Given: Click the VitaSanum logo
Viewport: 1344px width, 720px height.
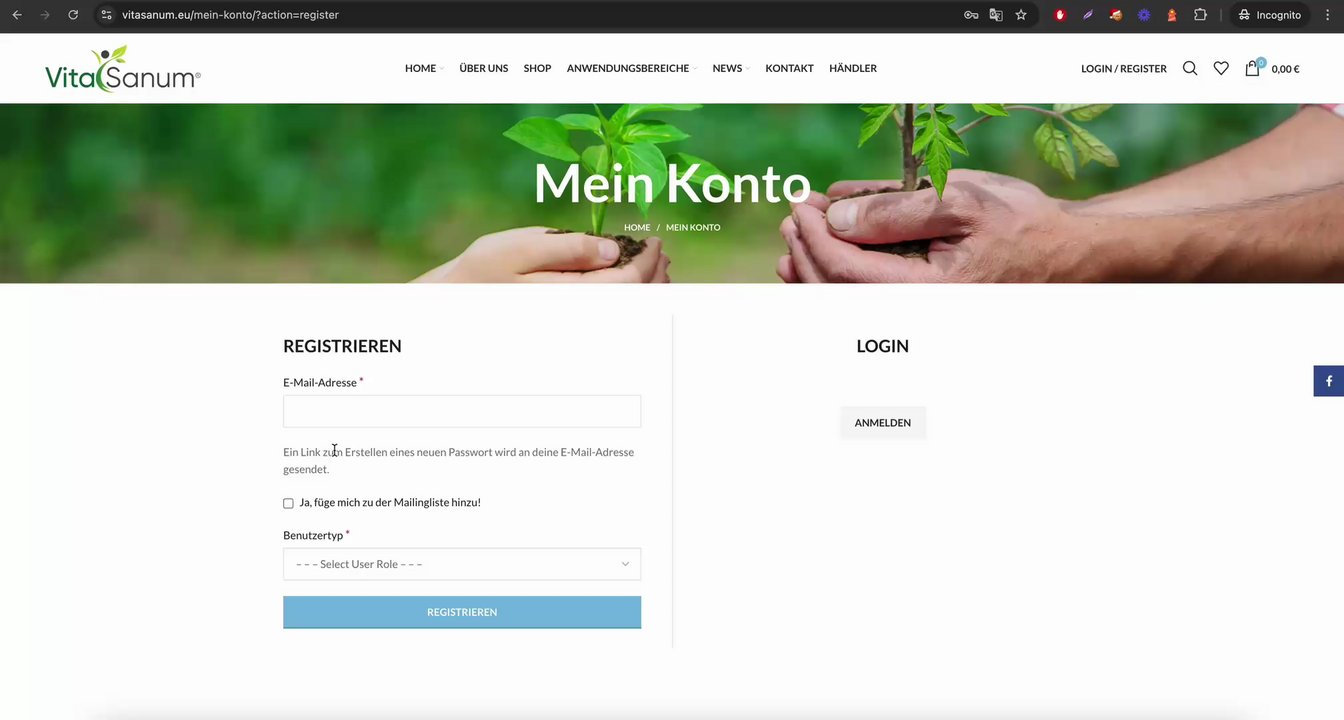Looking at the screenshot, I should 123,68.
